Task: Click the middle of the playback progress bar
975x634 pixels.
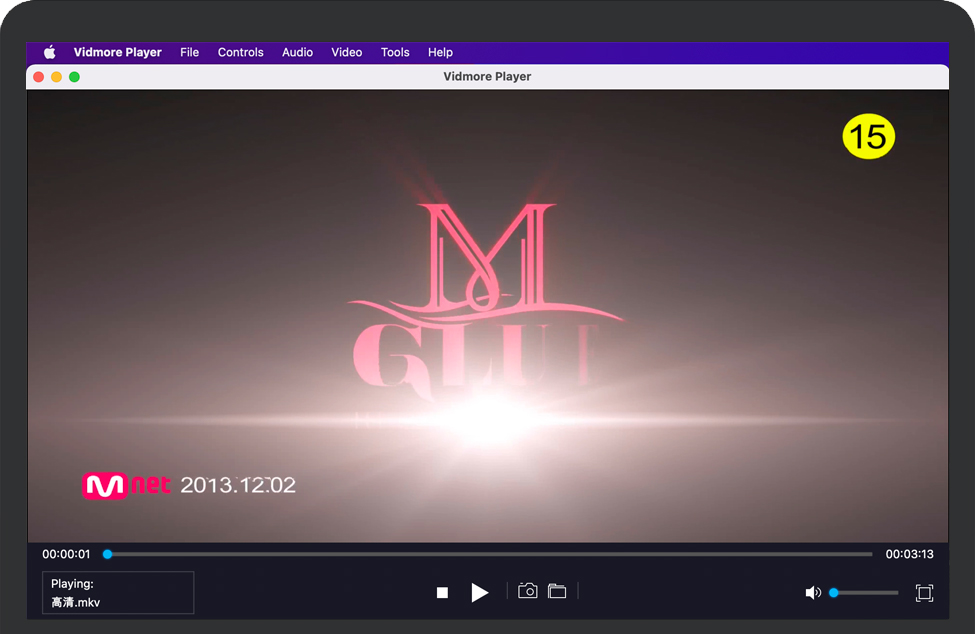Action: [488, 554]
